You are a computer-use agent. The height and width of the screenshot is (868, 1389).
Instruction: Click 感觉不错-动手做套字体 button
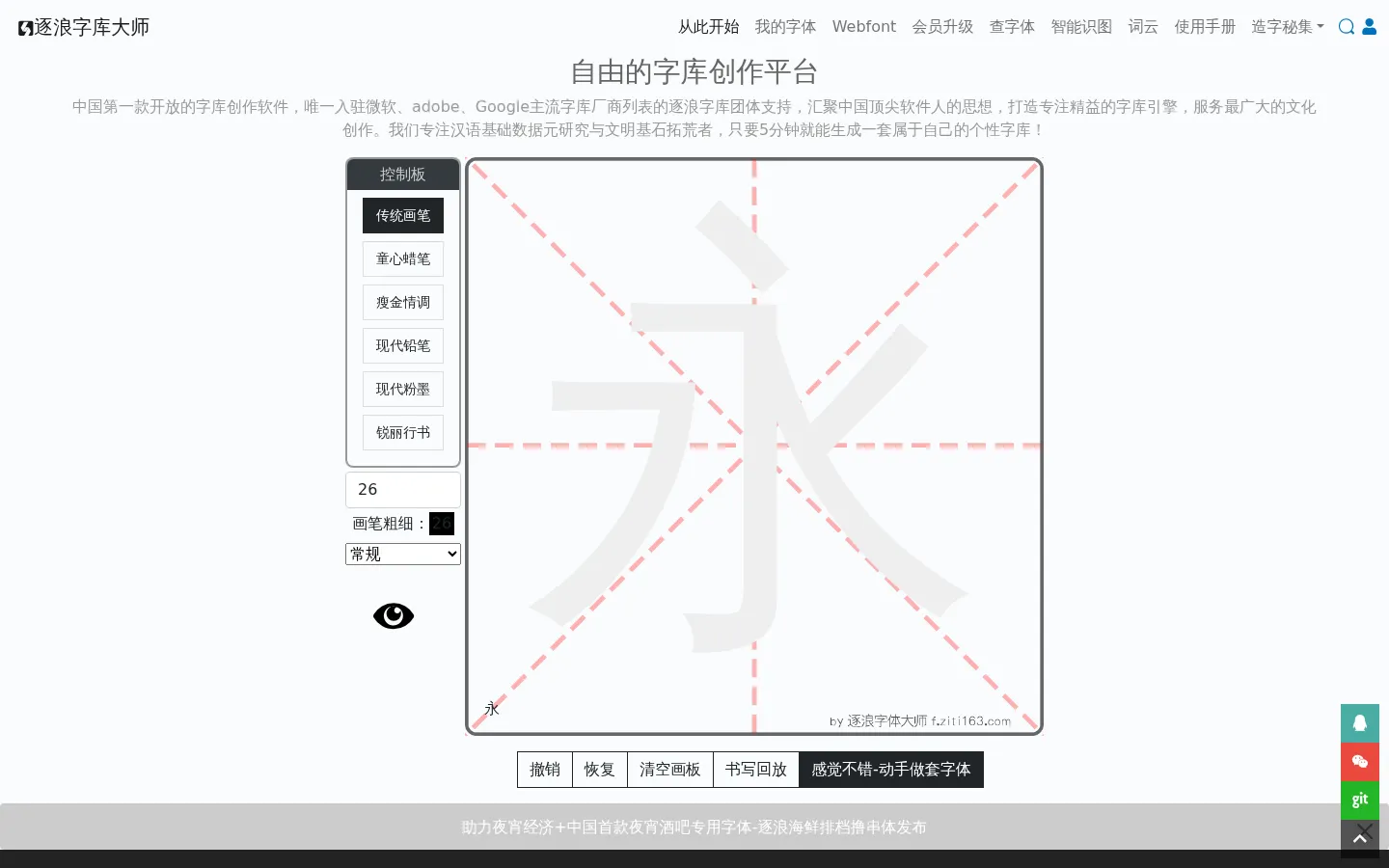891,770
